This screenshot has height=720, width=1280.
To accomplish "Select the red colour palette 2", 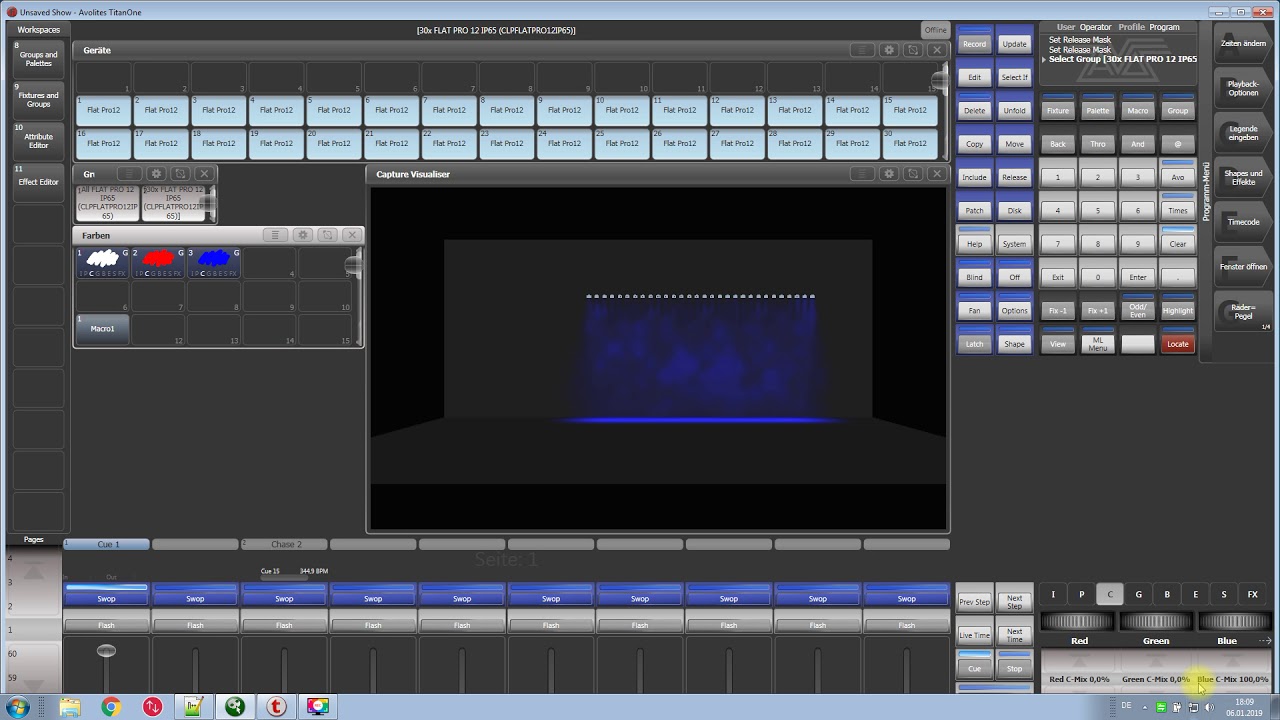I will (x=158, y=263).
